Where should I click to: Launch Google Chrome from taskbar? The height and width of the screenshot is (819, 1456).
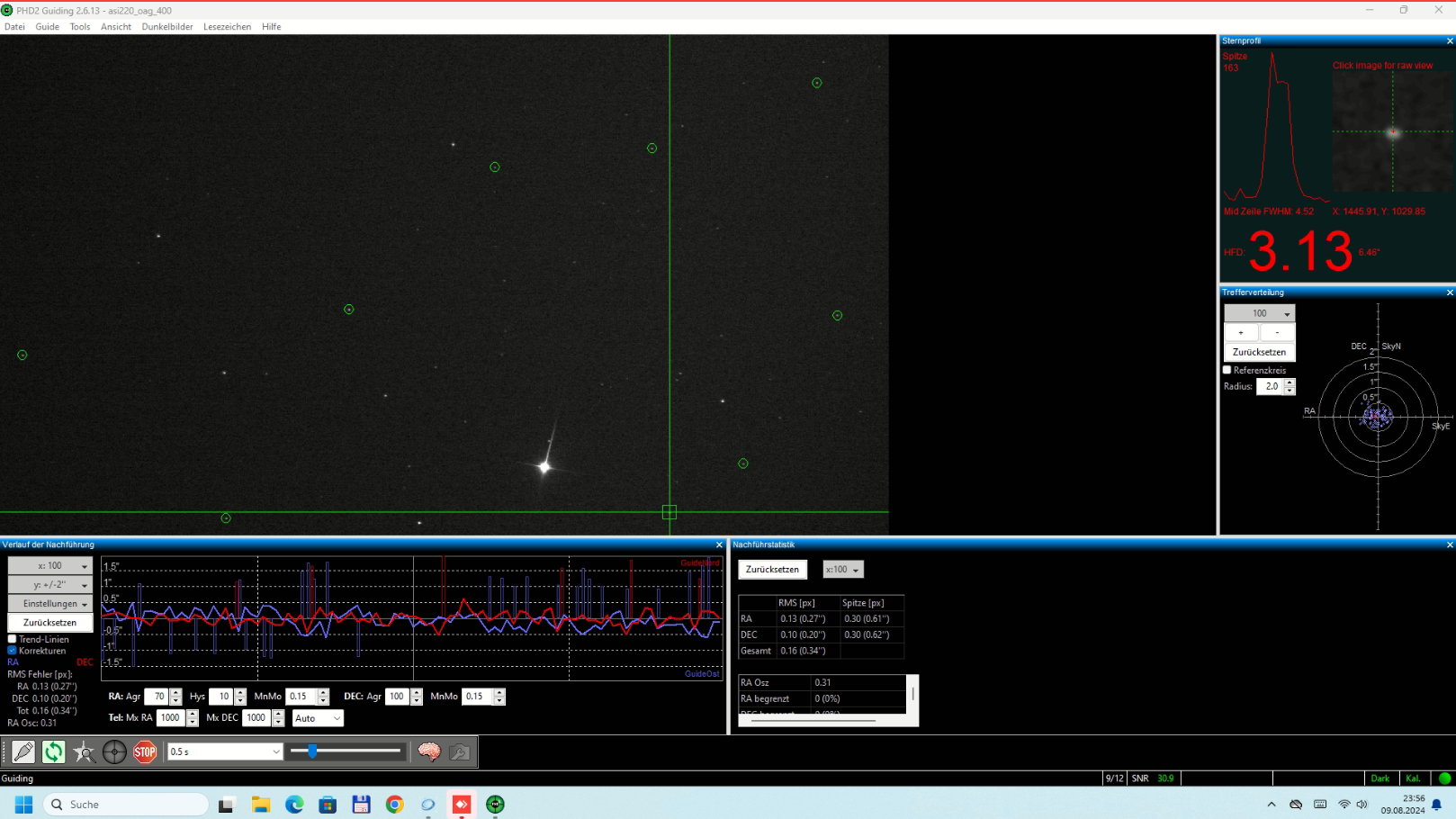click(394, 805)
